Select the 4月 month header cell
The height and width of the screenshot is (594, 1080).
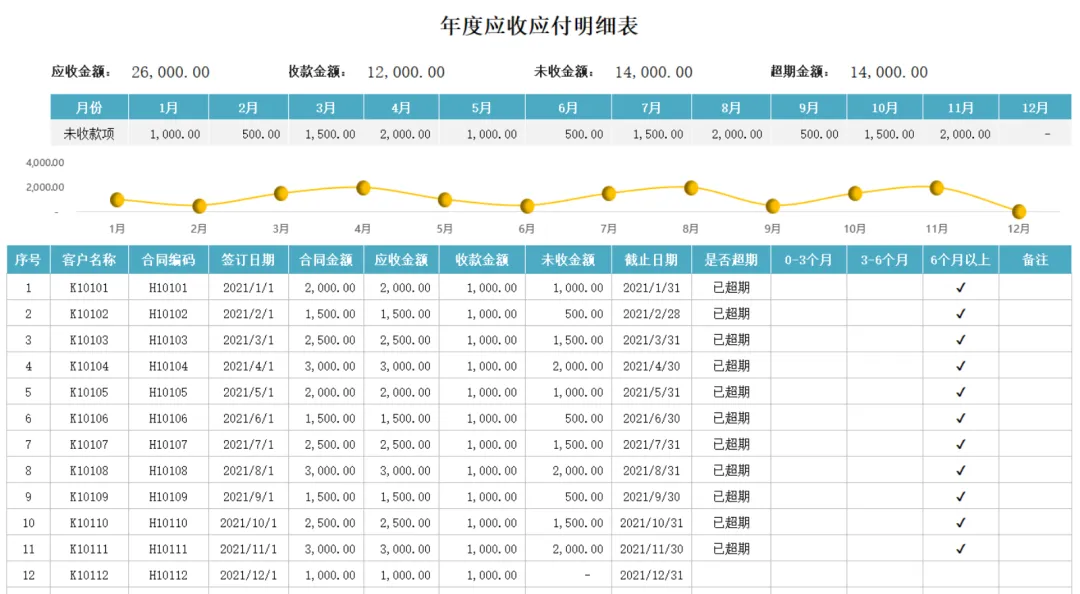pyautogui.click(x=401, y=108)
